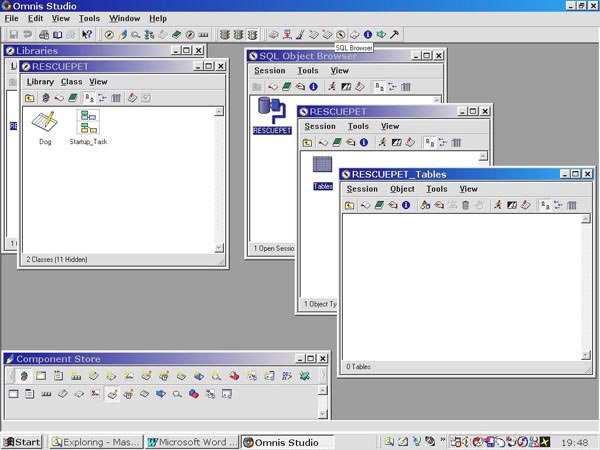Toggle details column view in RESCUEPET_Tables

pyautogui.click(x=572, y=205)
